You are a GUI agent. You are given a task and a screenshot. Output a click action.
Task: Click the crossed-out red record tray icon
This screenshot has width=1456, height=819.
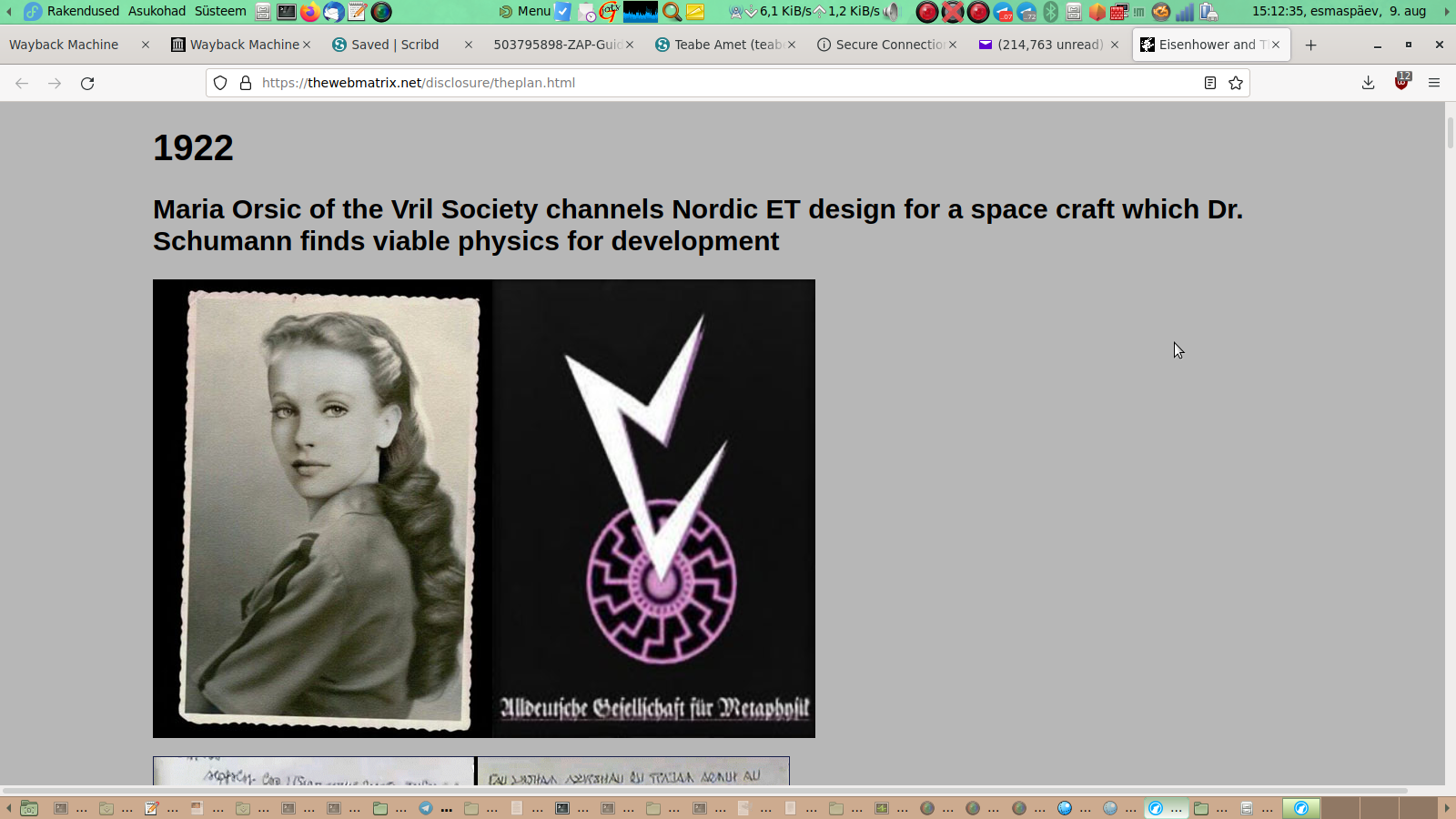click(x=953, y=12)
